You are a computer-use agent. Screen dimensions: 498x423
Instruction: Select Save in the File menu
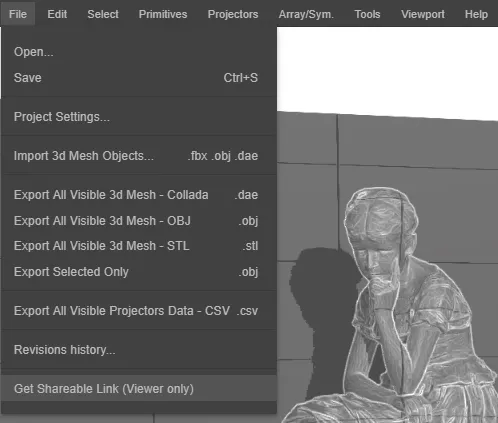click(x=139, y=78)
